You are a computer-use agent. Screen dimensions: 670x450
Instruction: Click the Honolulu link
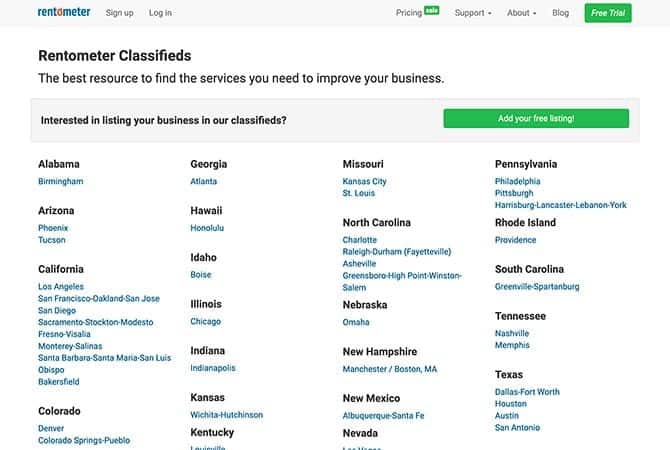click(207, 228)
